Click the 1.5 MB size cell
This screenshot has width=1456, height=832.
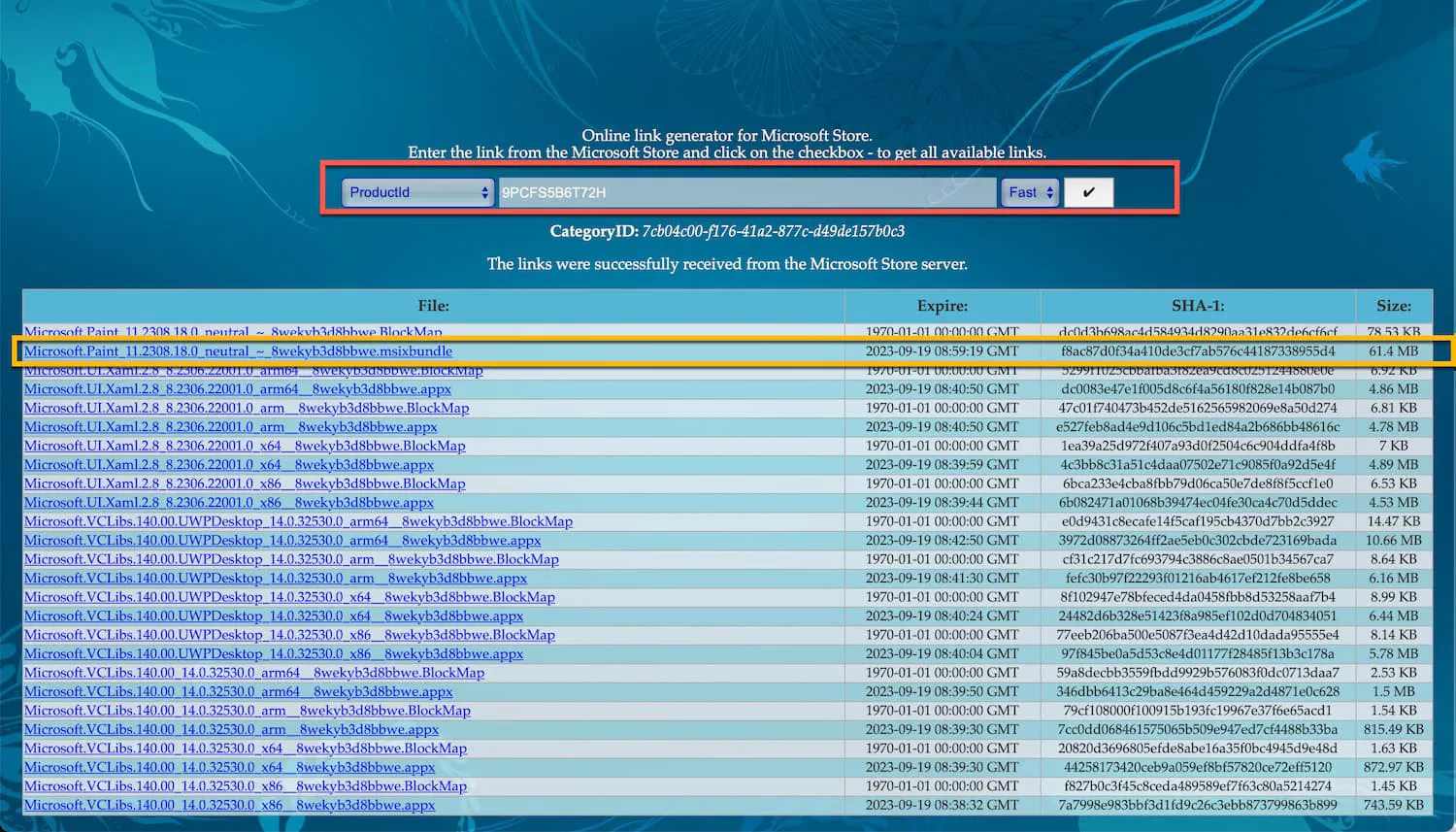[x=1394, y=692]
